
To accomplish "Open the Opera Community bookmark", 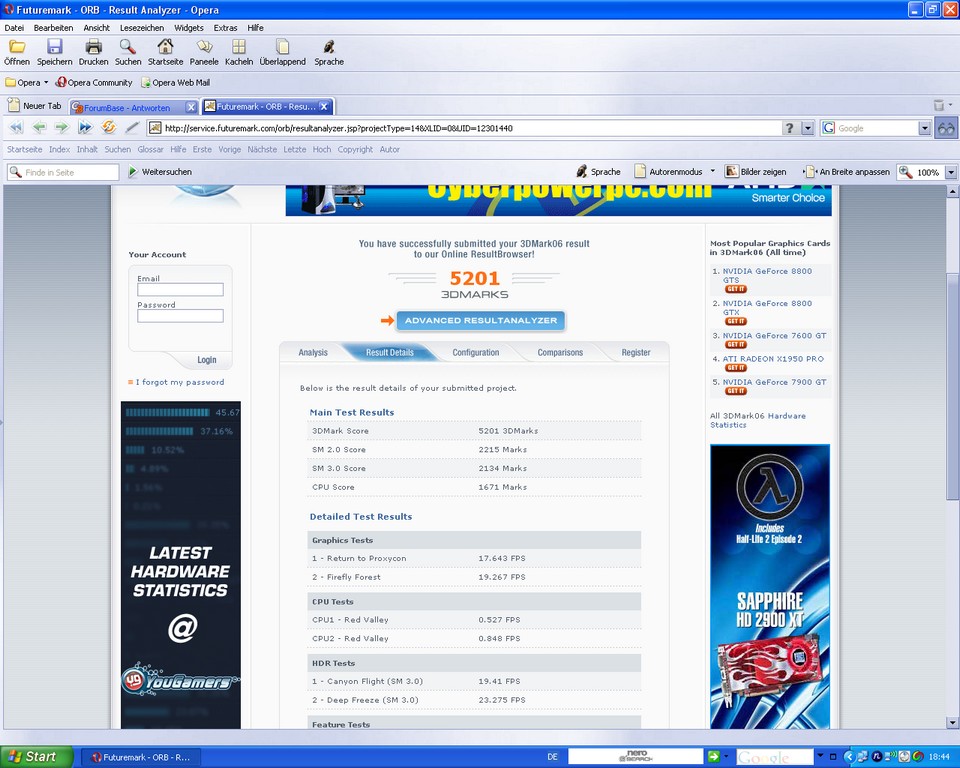I will point(94,83).
